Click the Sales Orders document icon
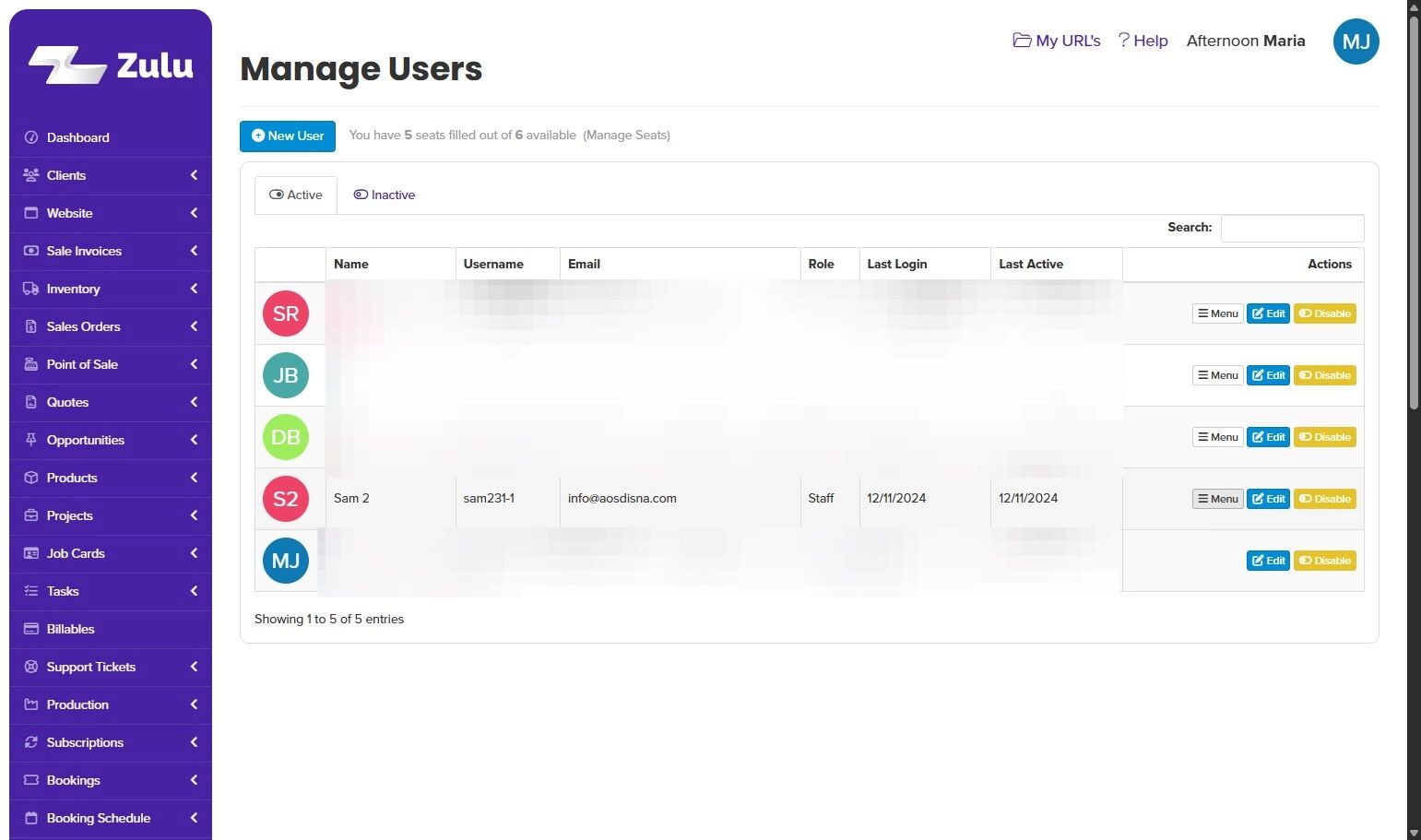The height and width of the screenshot is (840, 1421). tap(30, 326)
